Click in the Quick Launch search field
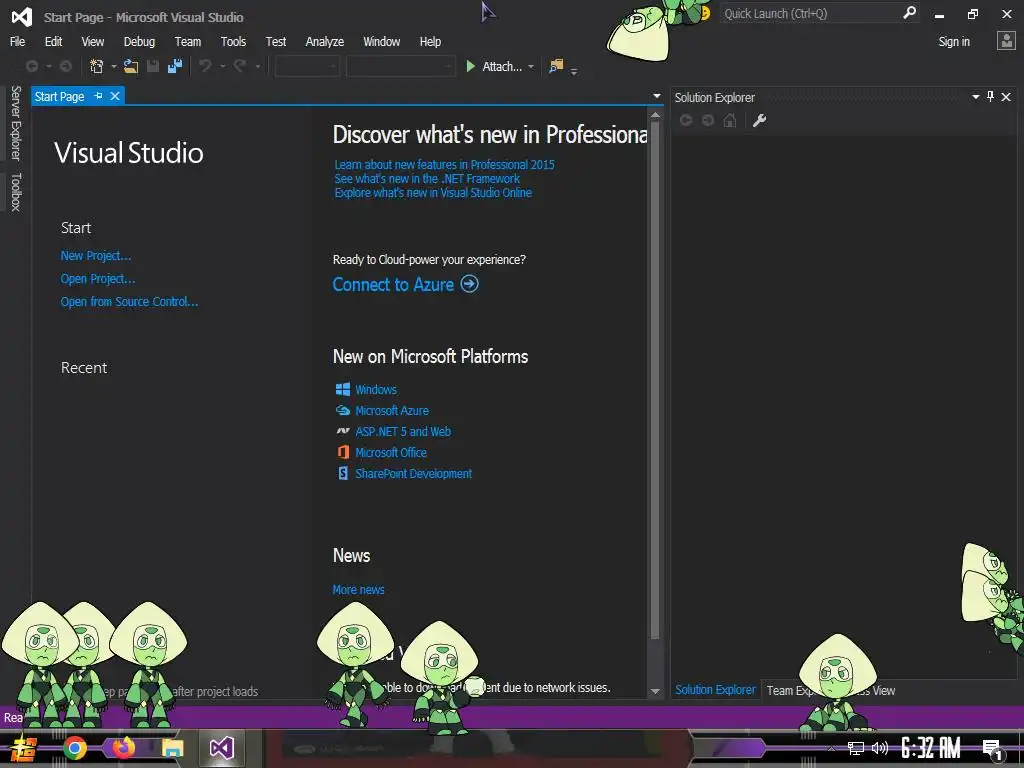1024x768 pixels. pos(810,13)
